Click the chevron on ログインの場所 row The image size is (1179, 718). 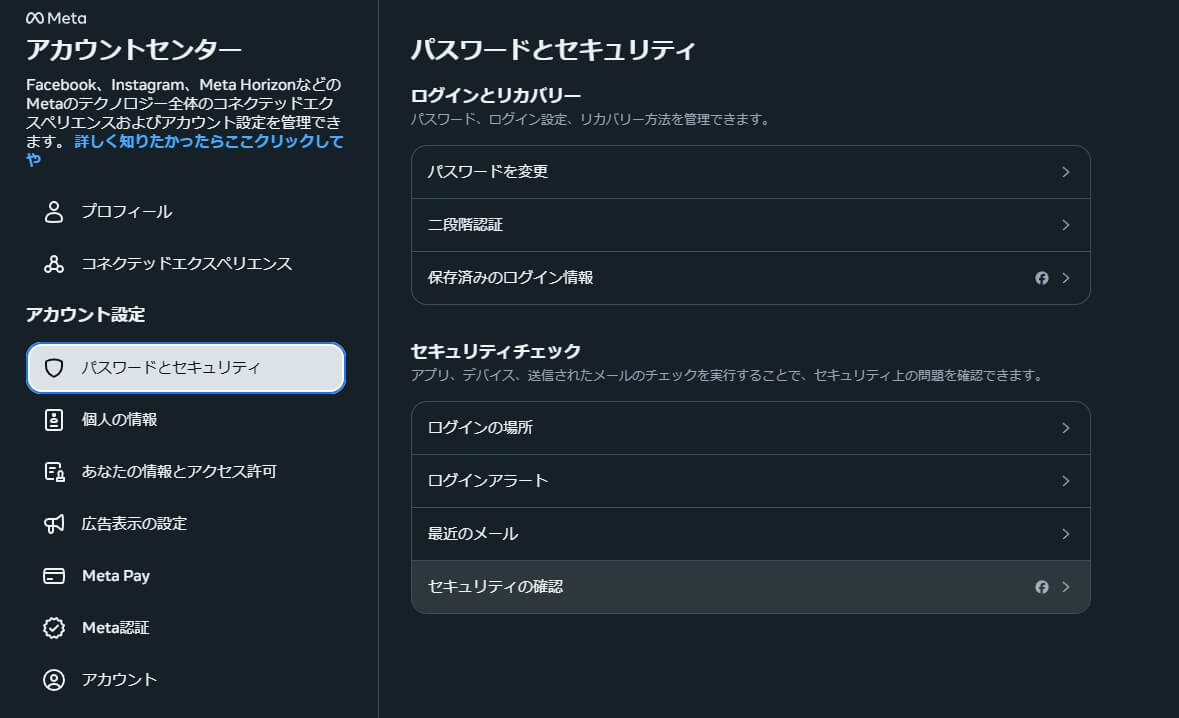[x=1065, y=428]
